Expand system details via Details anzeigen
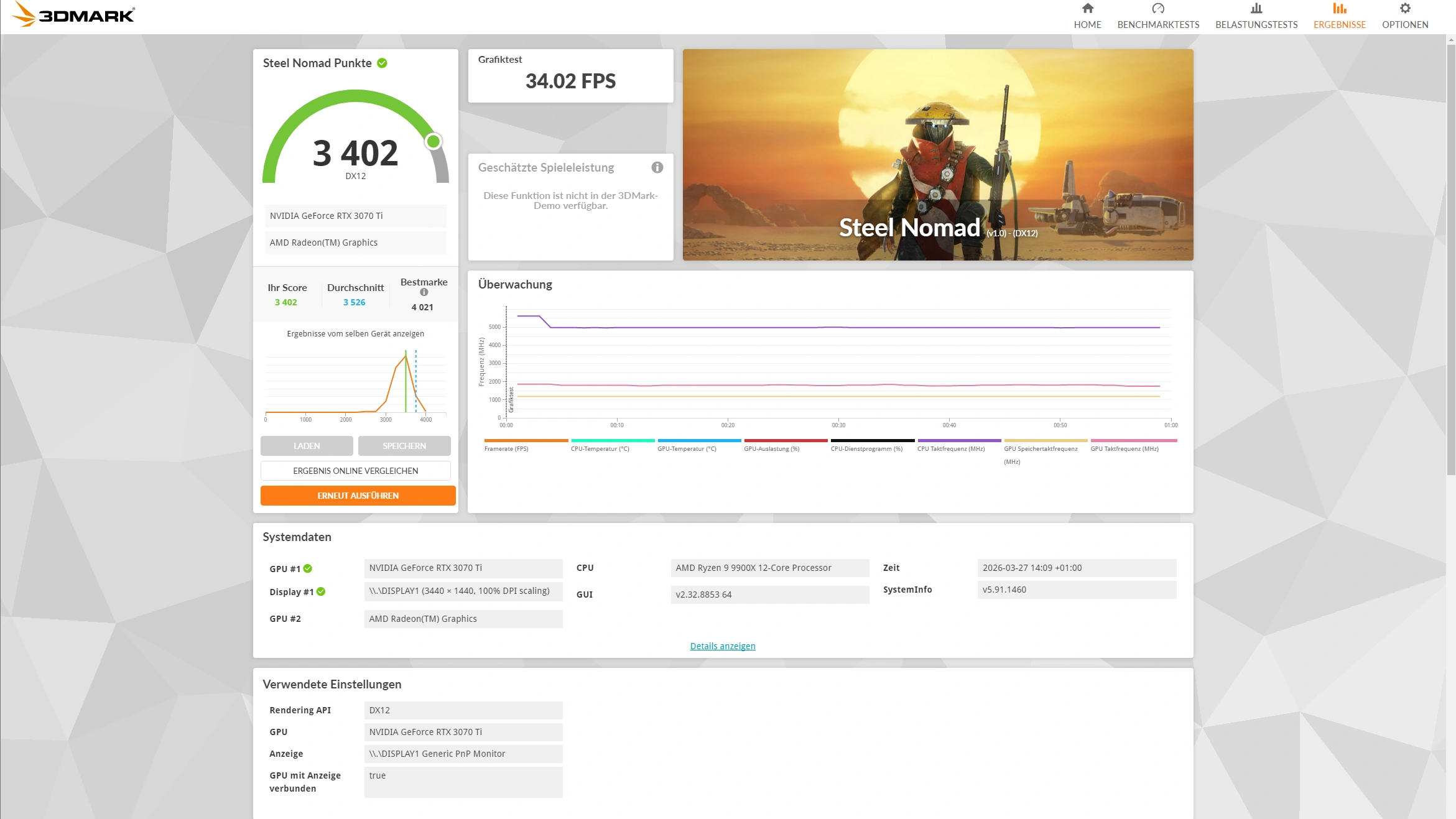Screen dimensions: 1456x819 coord(722,646)
